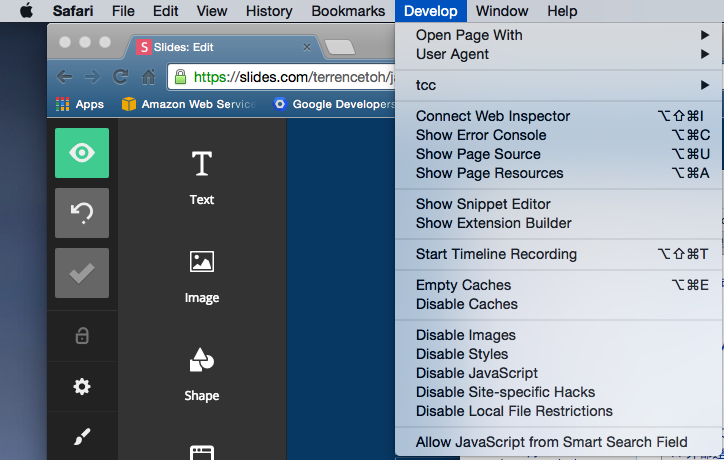Image resolution: width=724 pixels, height=460 pixels.
Task: Toggle Disable JavaScript
Action: coord(559,373)
